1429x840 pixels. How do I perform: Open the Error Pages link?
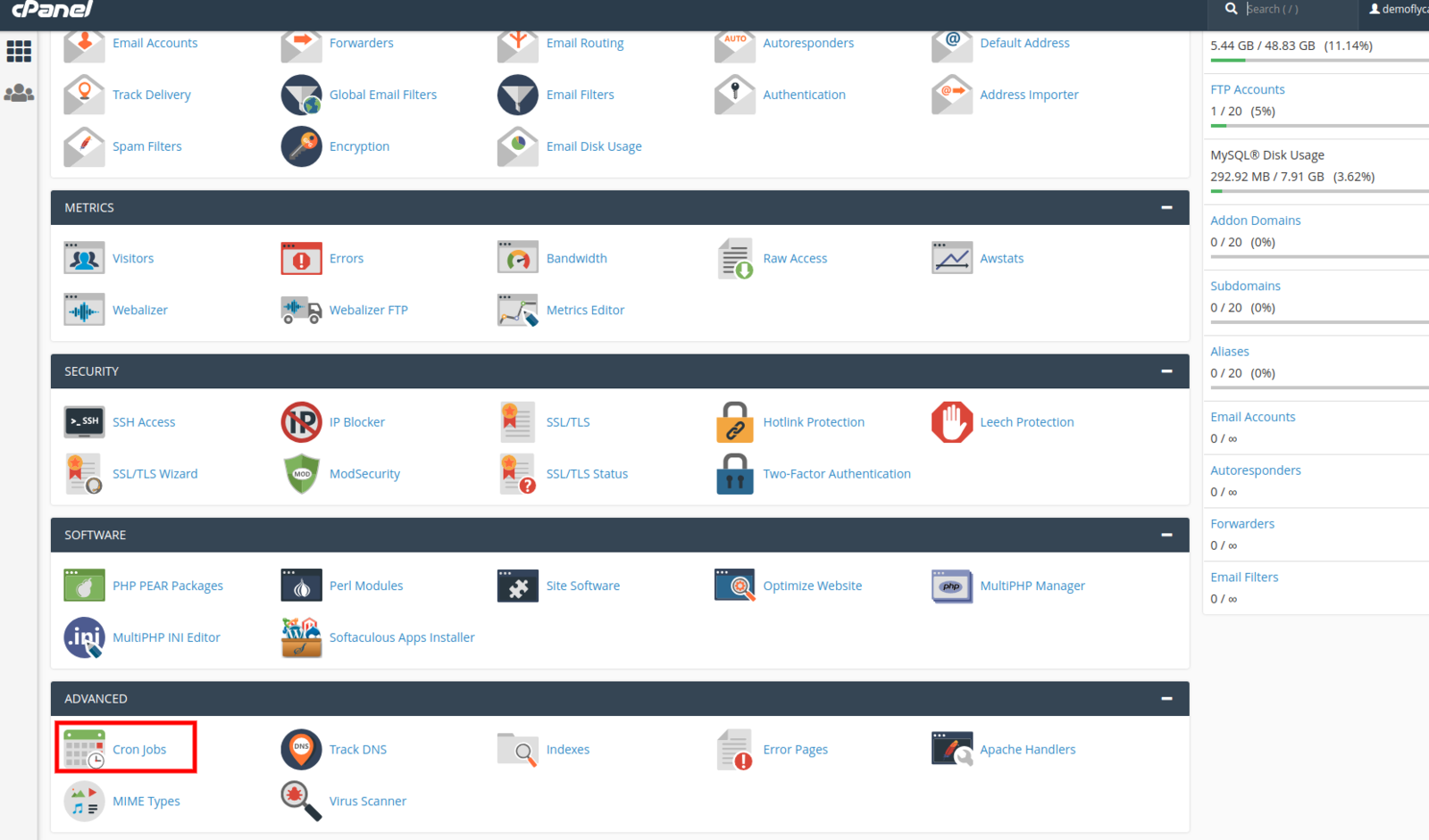click(x=796, y=750)
